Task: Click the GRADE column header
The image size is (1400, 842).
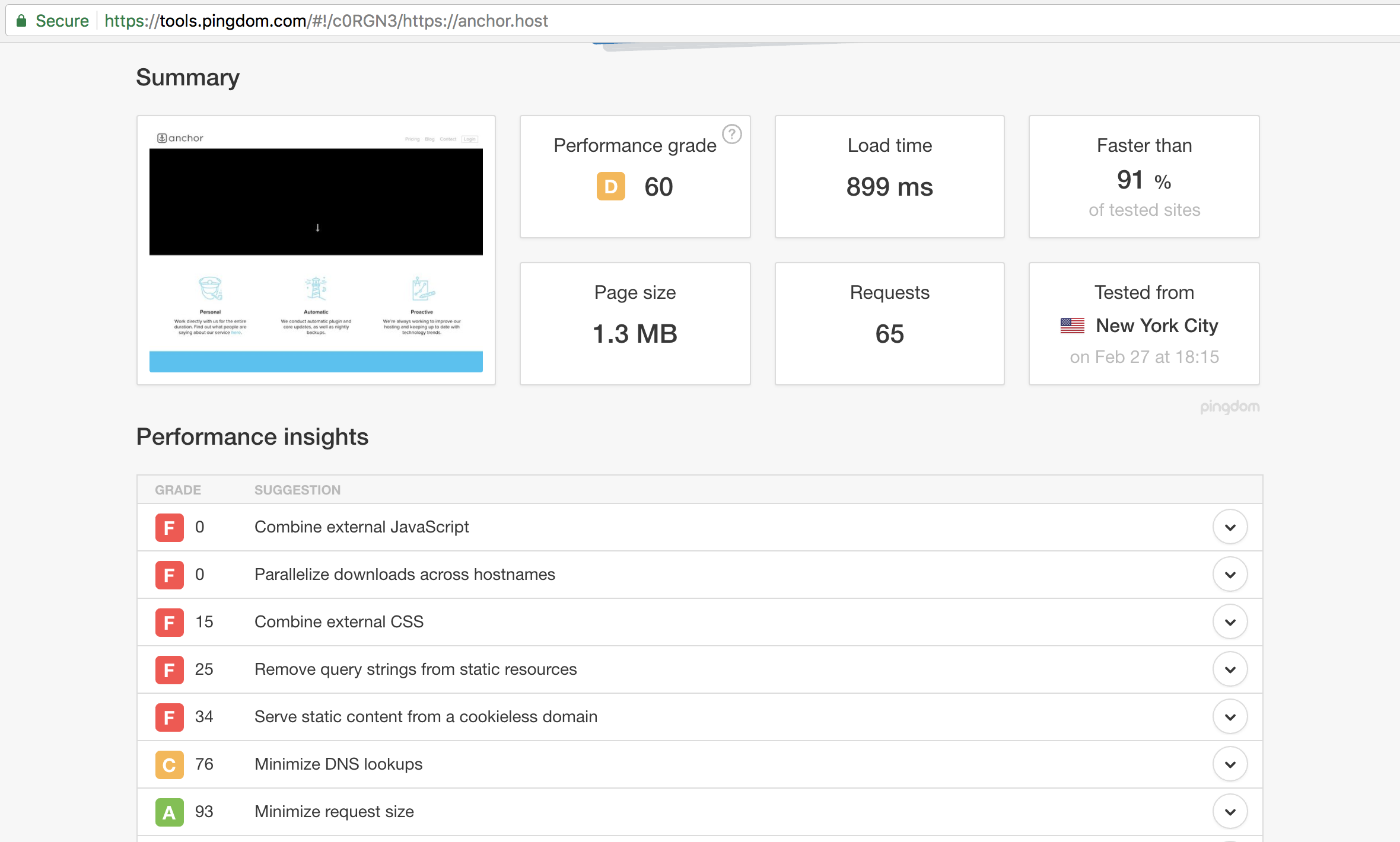Action: (178, 490)
